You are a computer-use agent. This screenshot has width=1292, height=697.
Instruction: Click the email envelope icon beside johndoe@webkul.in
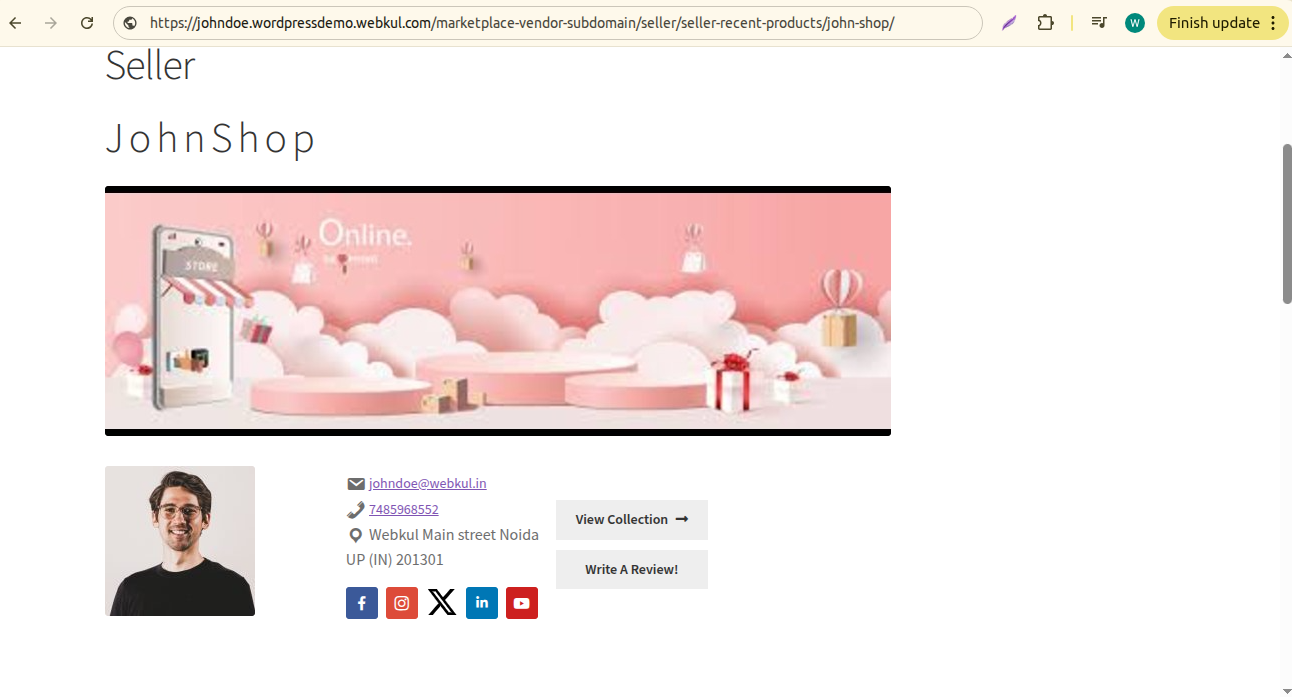[356, 483]
